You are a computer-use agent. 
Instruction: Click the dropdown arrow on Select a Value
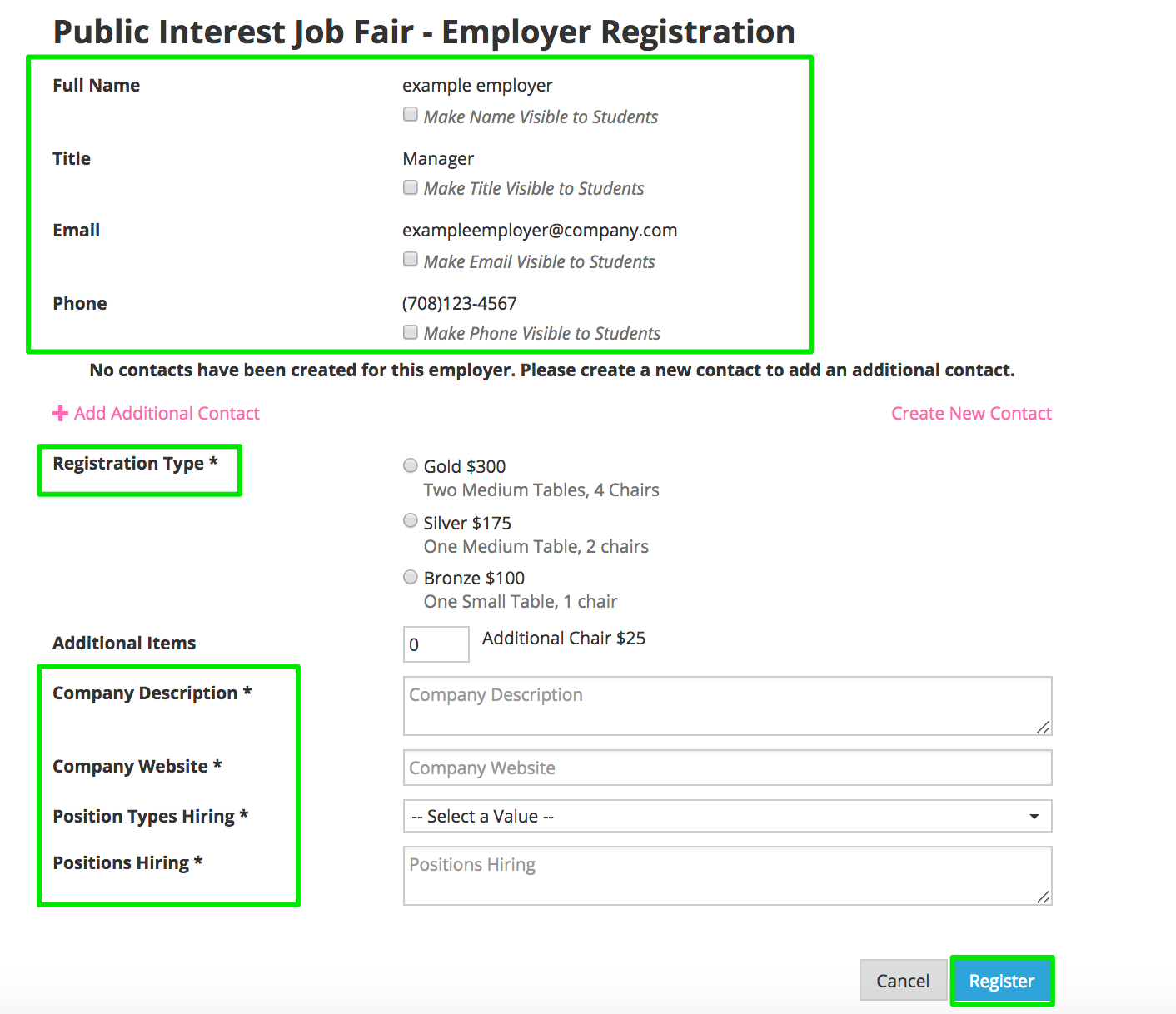point(1034,816)
